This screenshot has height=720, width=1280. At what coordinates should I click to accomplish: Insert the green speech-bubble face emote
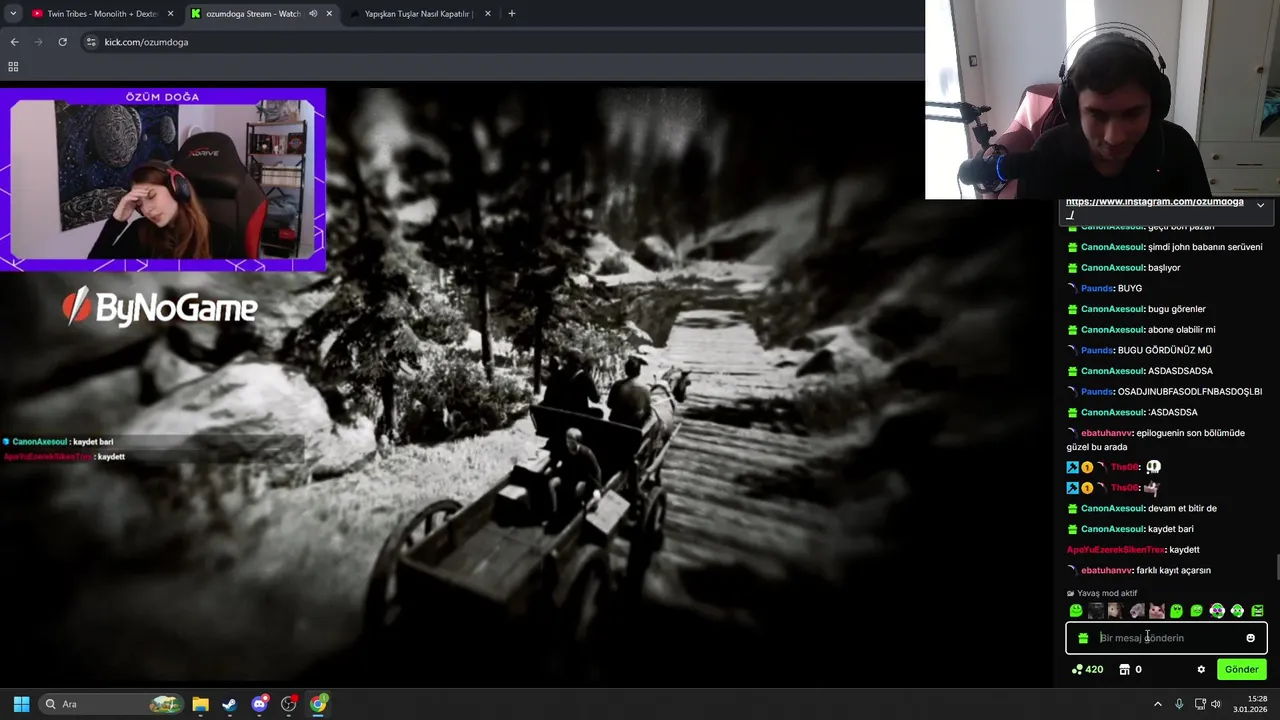[1197, 611]
